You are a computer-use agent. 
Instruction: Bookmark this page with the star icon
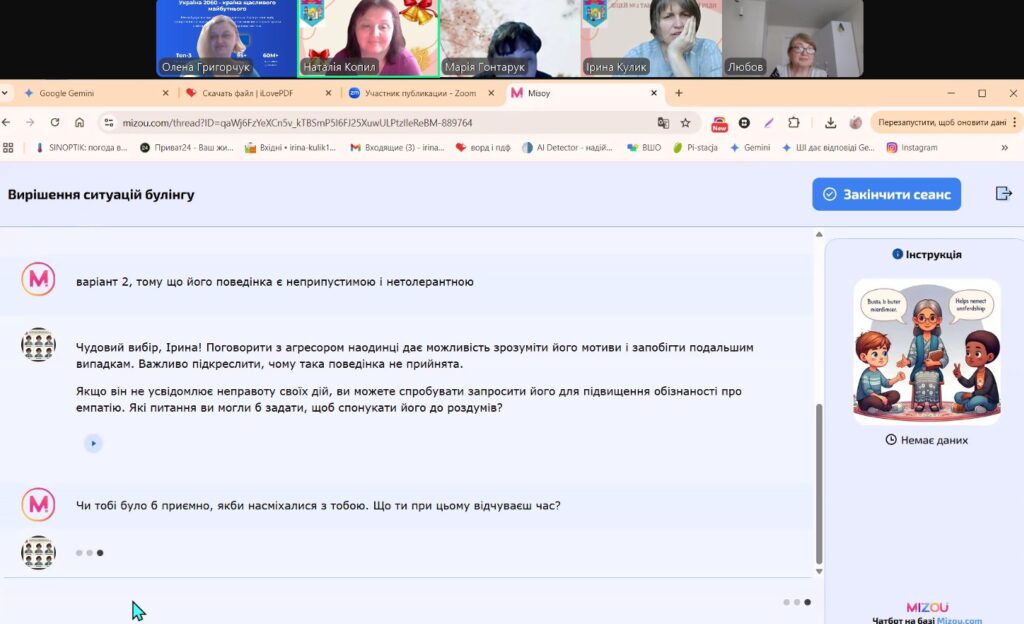point(685,123)
